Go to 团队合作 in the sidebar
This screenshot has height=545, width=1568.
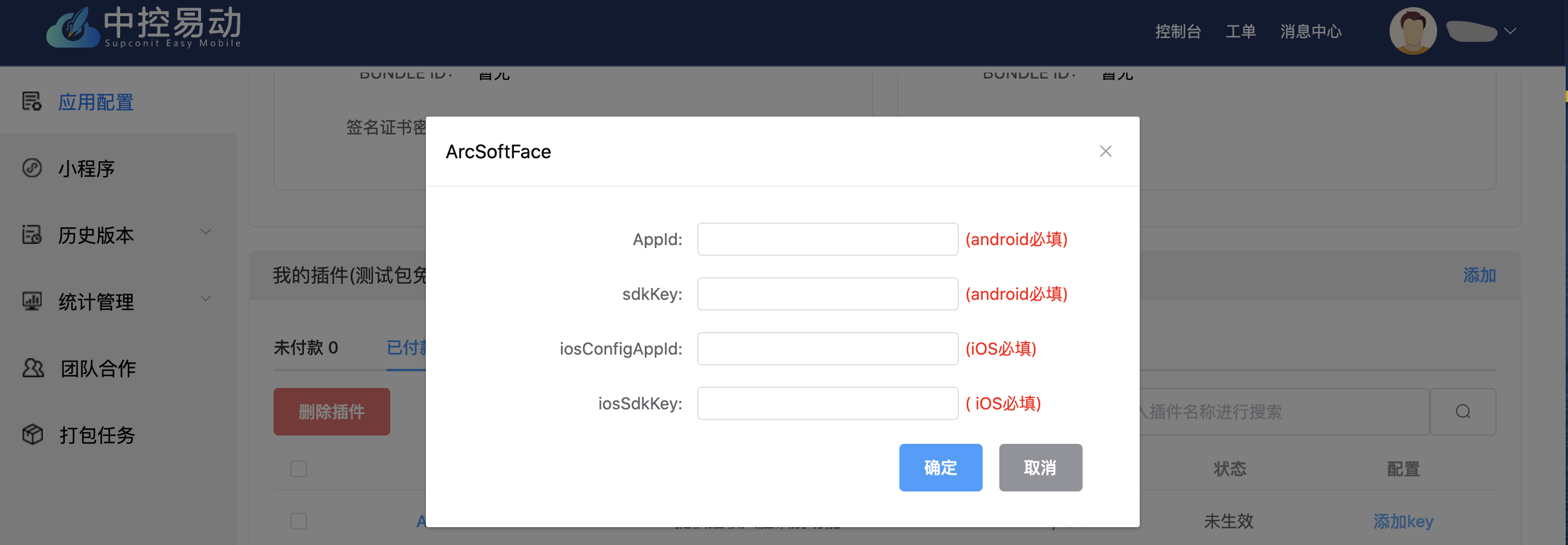pyautogui.click(x=98, y=368)
